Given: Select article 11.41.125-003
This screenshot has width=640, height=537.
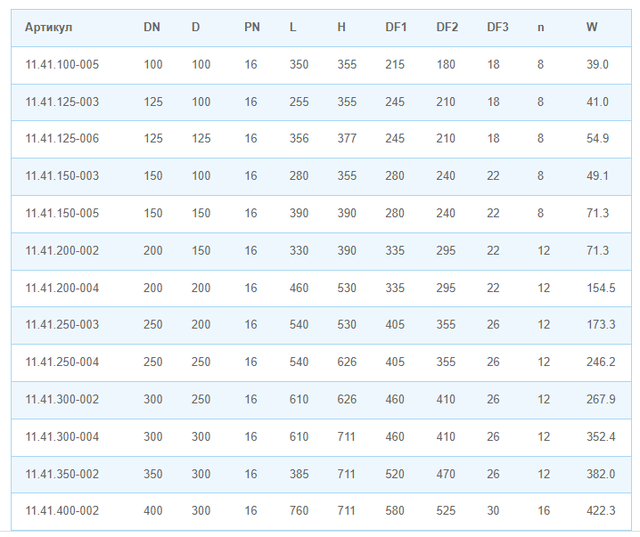Looking at the screenshot, I should [62, 101].
